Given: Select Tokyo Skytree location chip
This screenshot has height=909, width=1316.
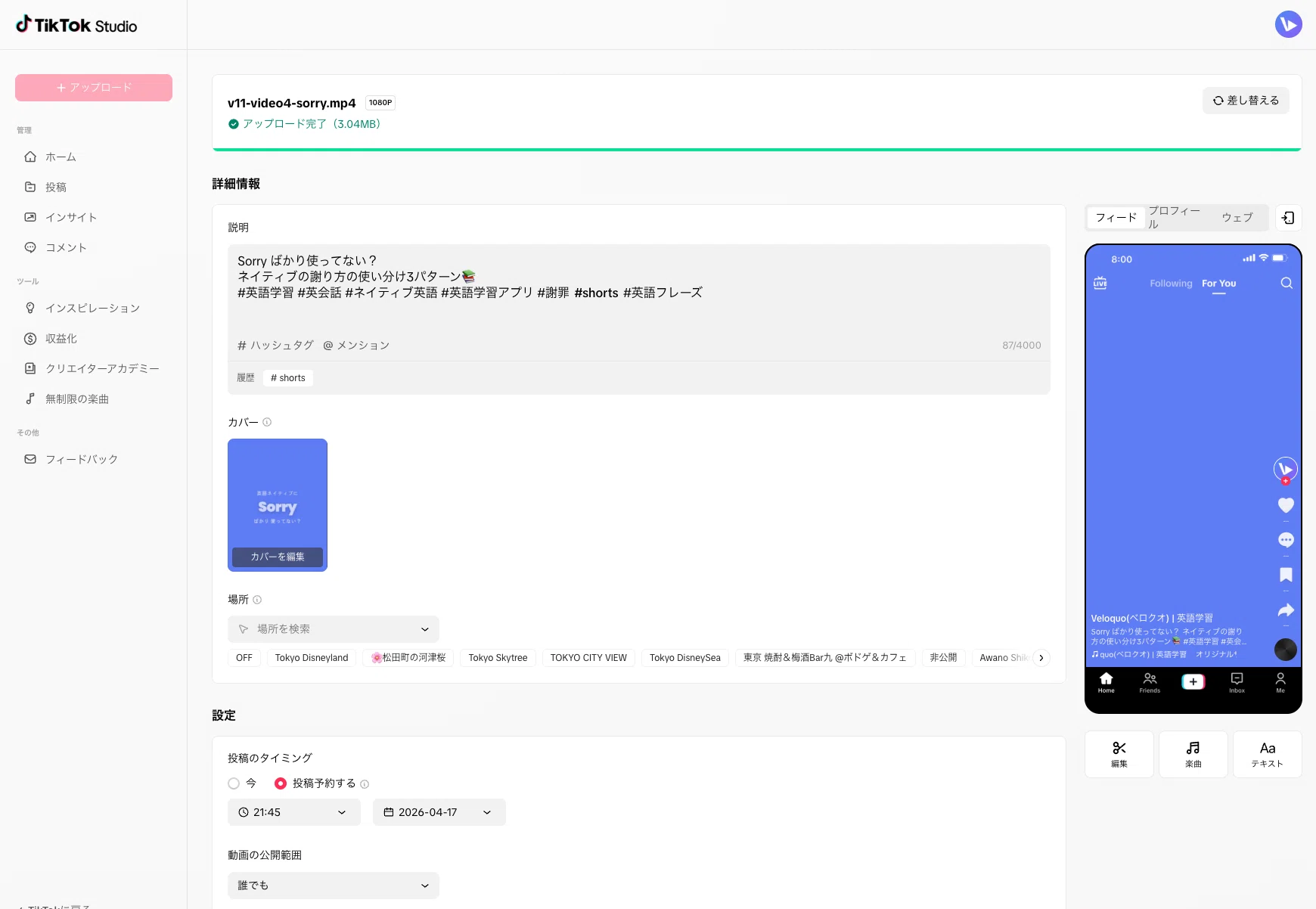Looking at the screenshot, I should (x=498, y=658).
